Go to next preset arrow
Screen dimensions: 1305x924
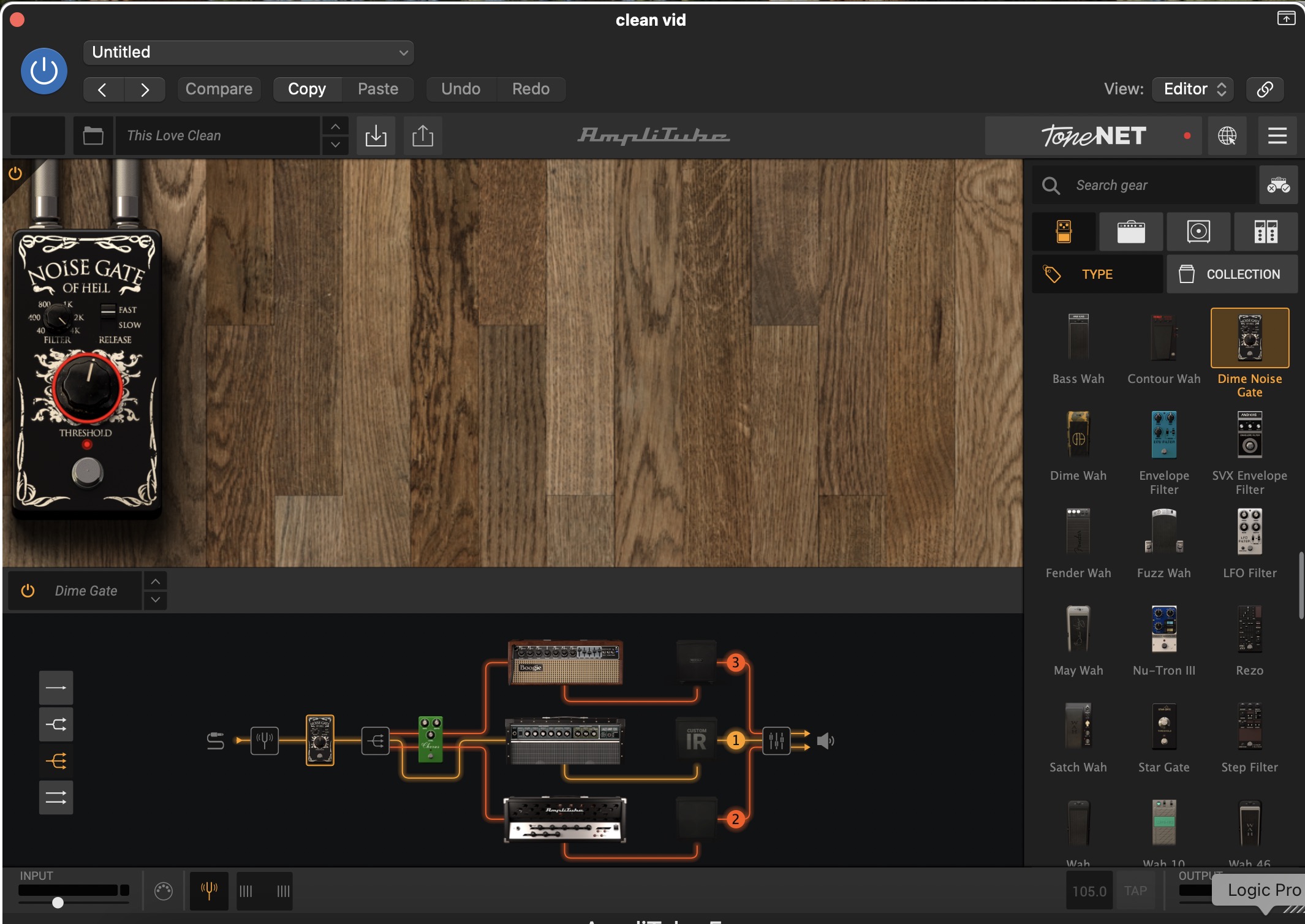click(145, 89)
